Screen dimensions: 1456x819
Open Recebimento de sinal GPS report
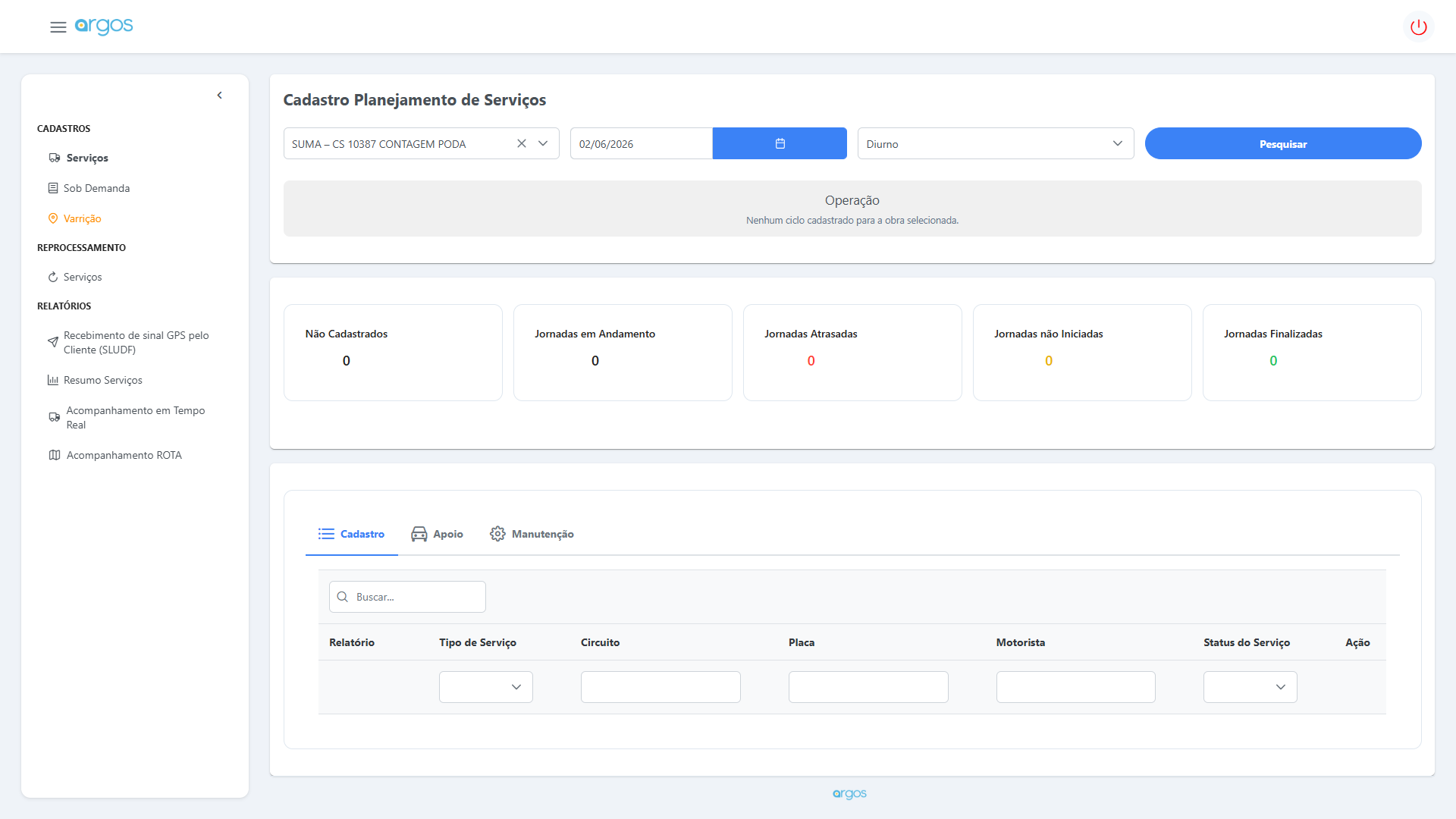tap(136, 342)
